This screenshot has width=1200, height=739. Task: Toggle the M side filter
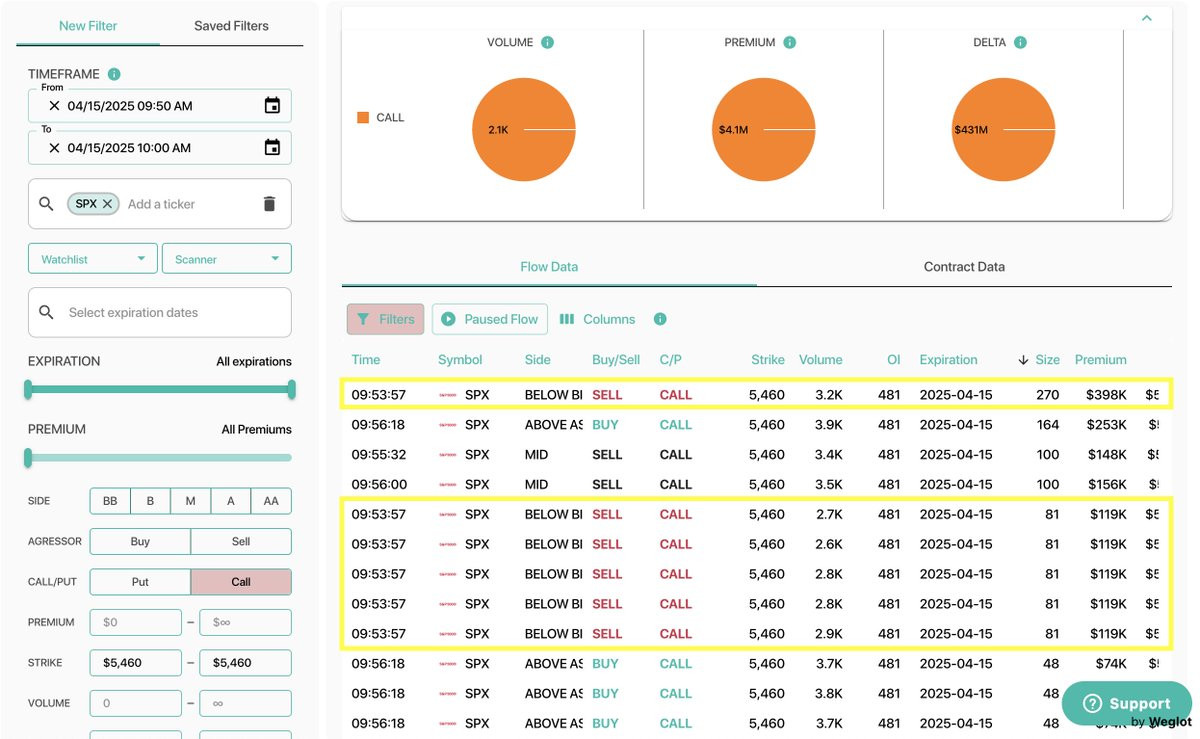(x=190, y=501)
